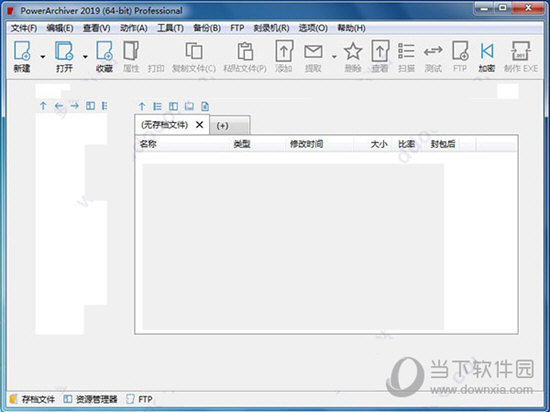Maximize the PowerArchiver window
Image resolution: width=550 pixels, height=412 pixels.
click(x=503, y=8)
